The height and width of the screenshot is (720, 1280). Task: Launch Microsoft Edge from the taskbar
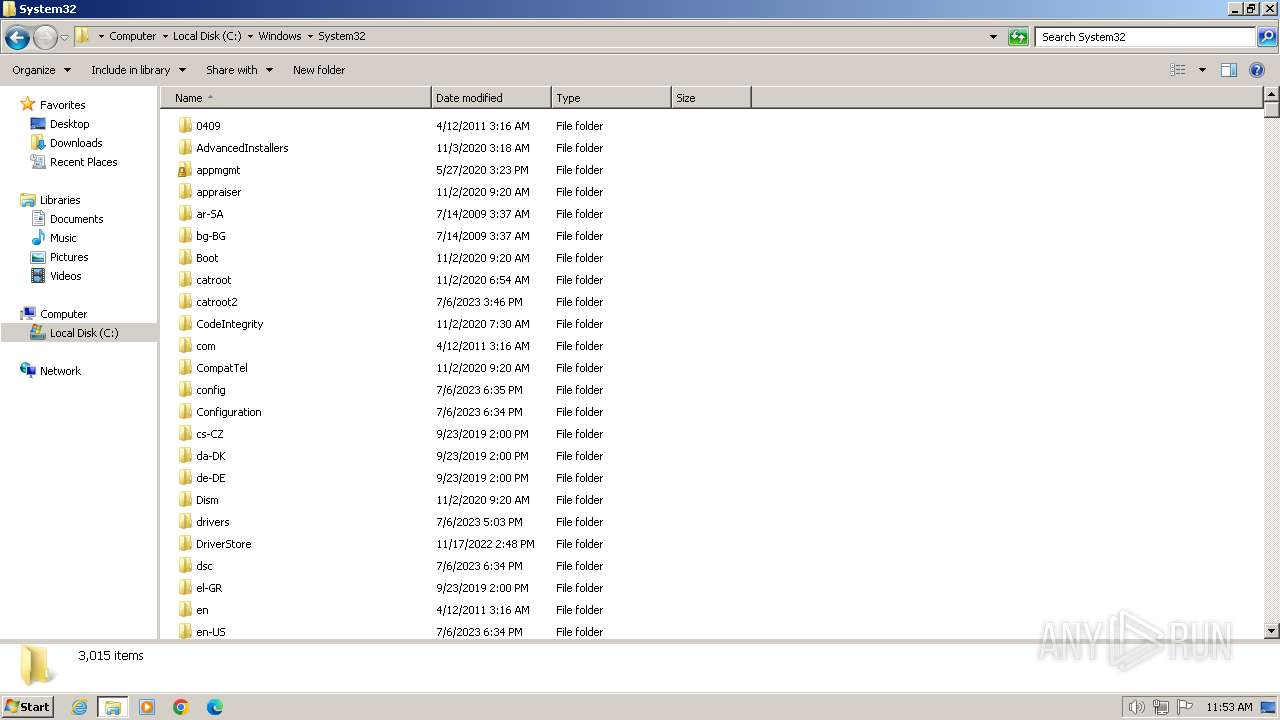pos(215,707)
